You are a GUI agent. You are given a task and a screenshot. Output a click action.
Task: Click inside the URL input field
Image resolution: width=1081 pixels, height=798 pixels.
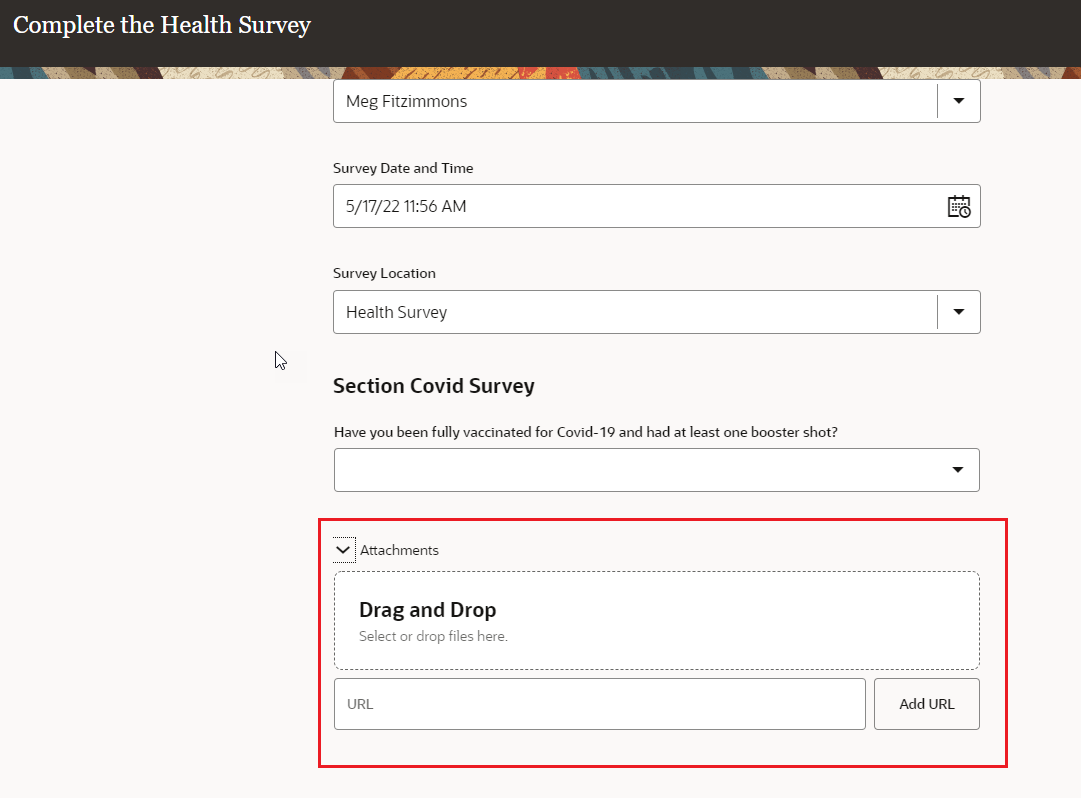pos(599,703)
